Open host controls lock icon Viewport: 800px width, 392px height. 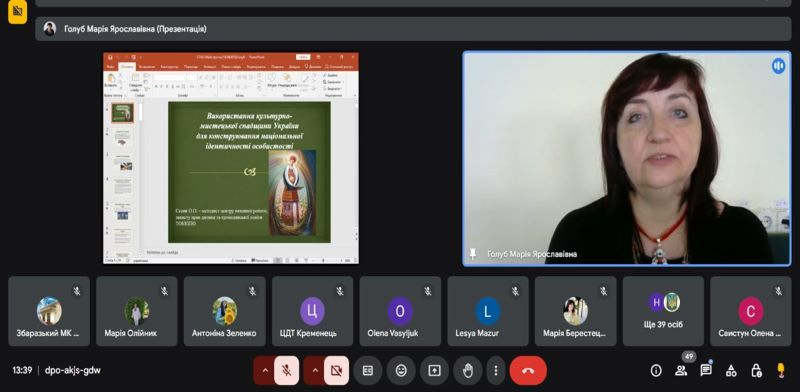(756, 371)
